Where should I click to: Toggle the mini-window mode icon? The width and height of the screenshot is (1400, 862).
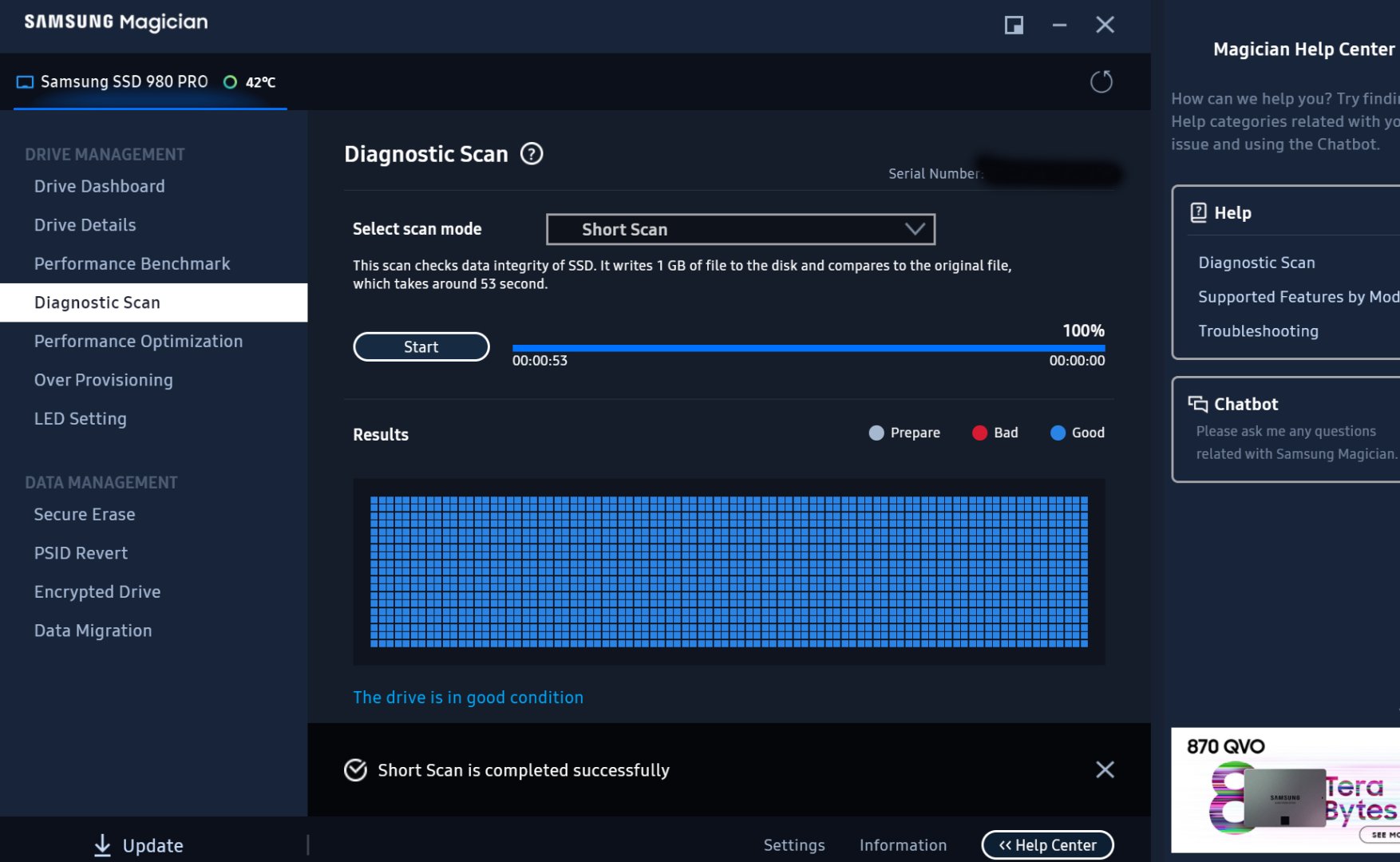coord(1014,25)
